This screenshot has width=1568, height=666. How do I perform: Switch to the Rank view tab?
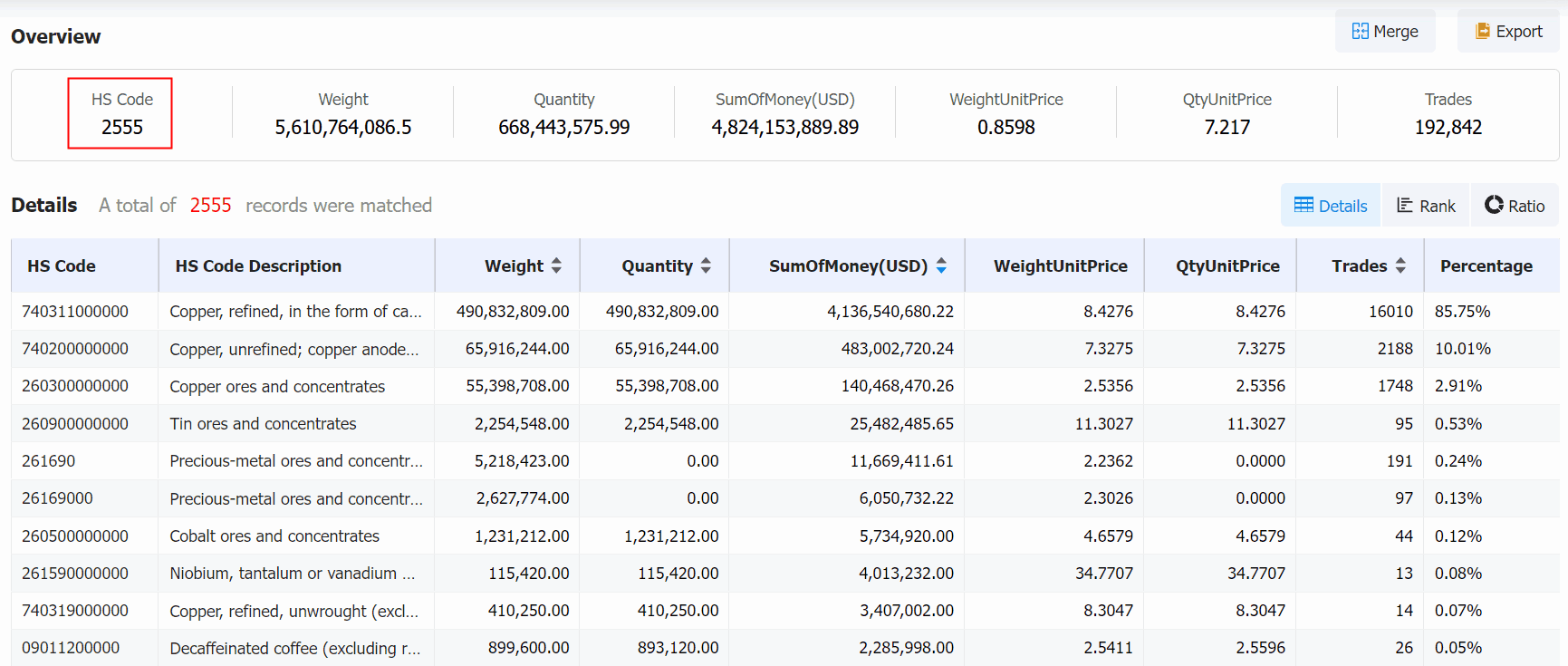tap(1426, 206)
